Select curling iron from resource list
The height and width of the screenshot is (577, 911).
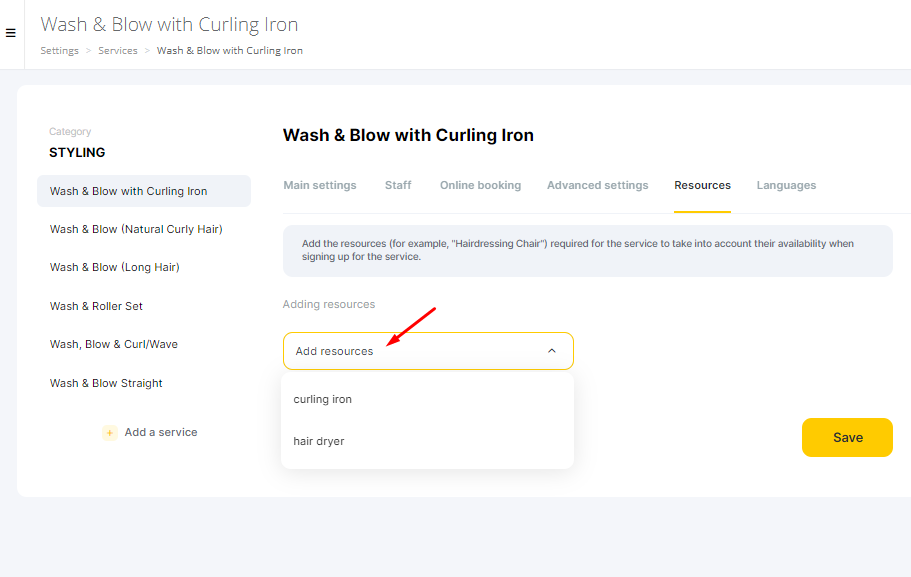click(322, 399)
